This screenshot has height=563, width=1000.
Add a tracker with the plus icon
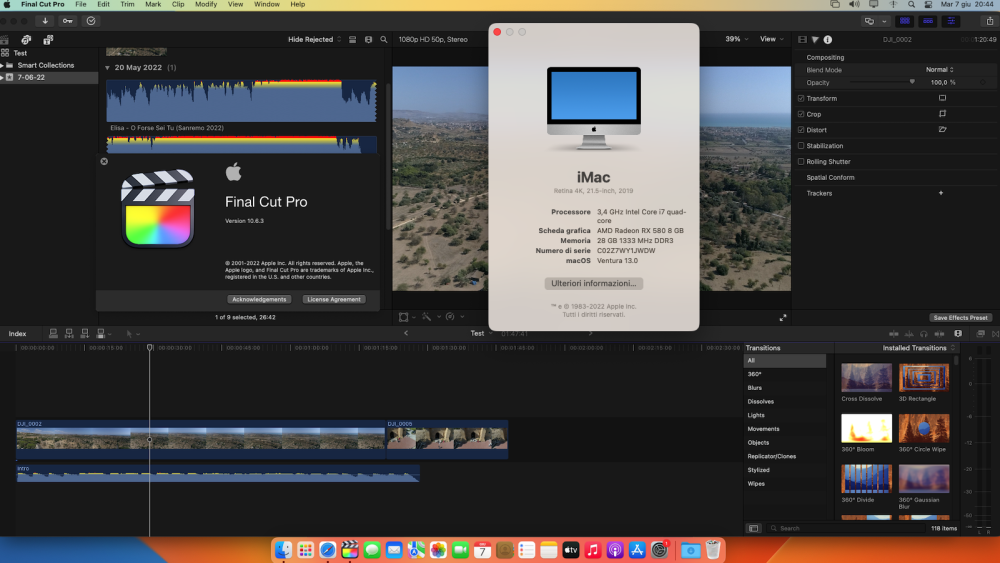pyautogui.click(x=941, y=193)
